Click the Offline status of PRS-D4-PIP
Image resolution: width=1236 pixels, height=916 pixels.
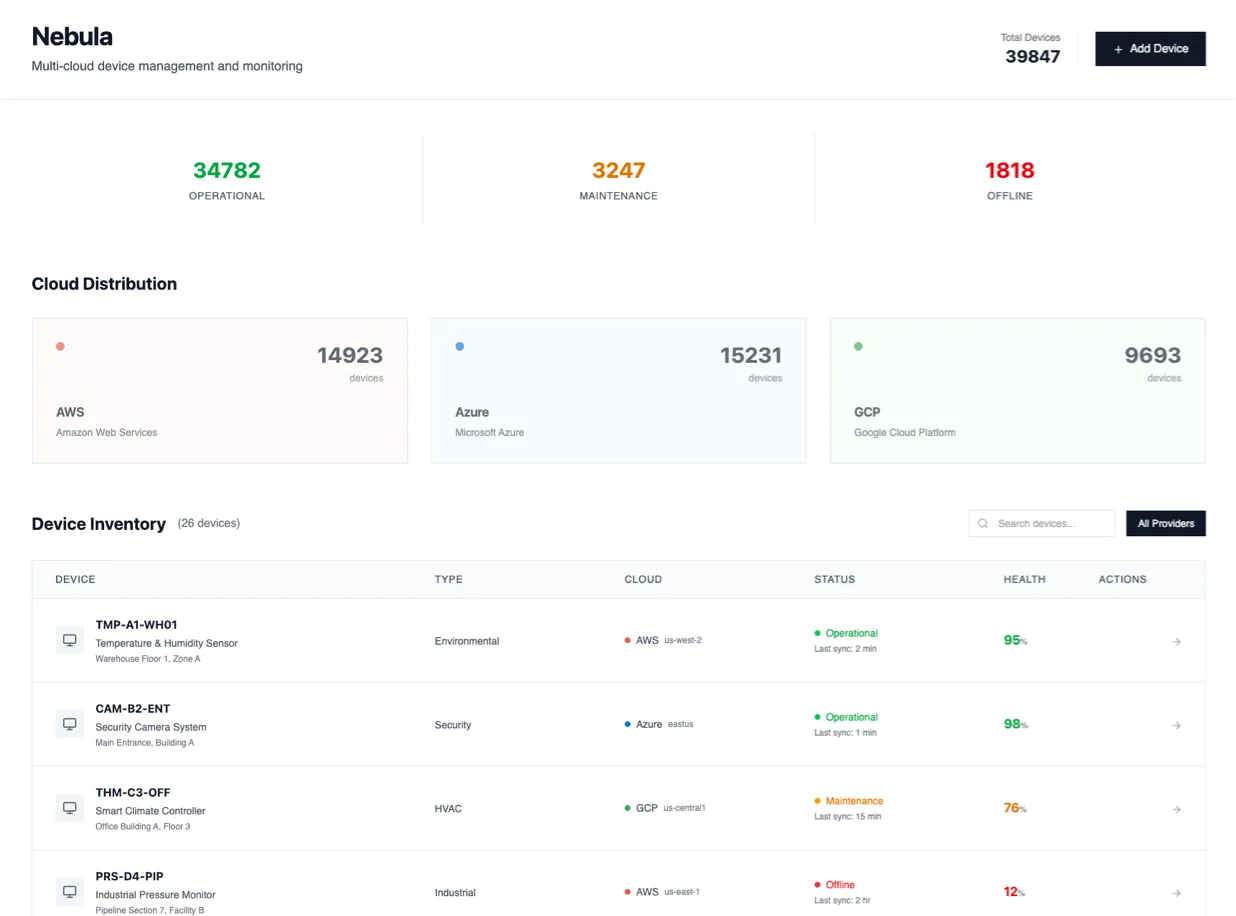click(x=835, y=885)
